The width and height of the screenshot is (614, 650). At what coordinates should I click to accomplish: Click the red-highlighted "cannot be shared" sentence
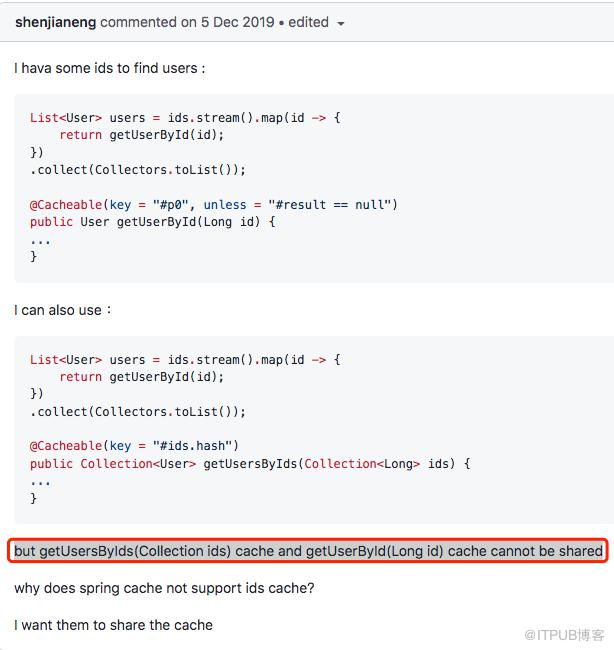[308, 551]
